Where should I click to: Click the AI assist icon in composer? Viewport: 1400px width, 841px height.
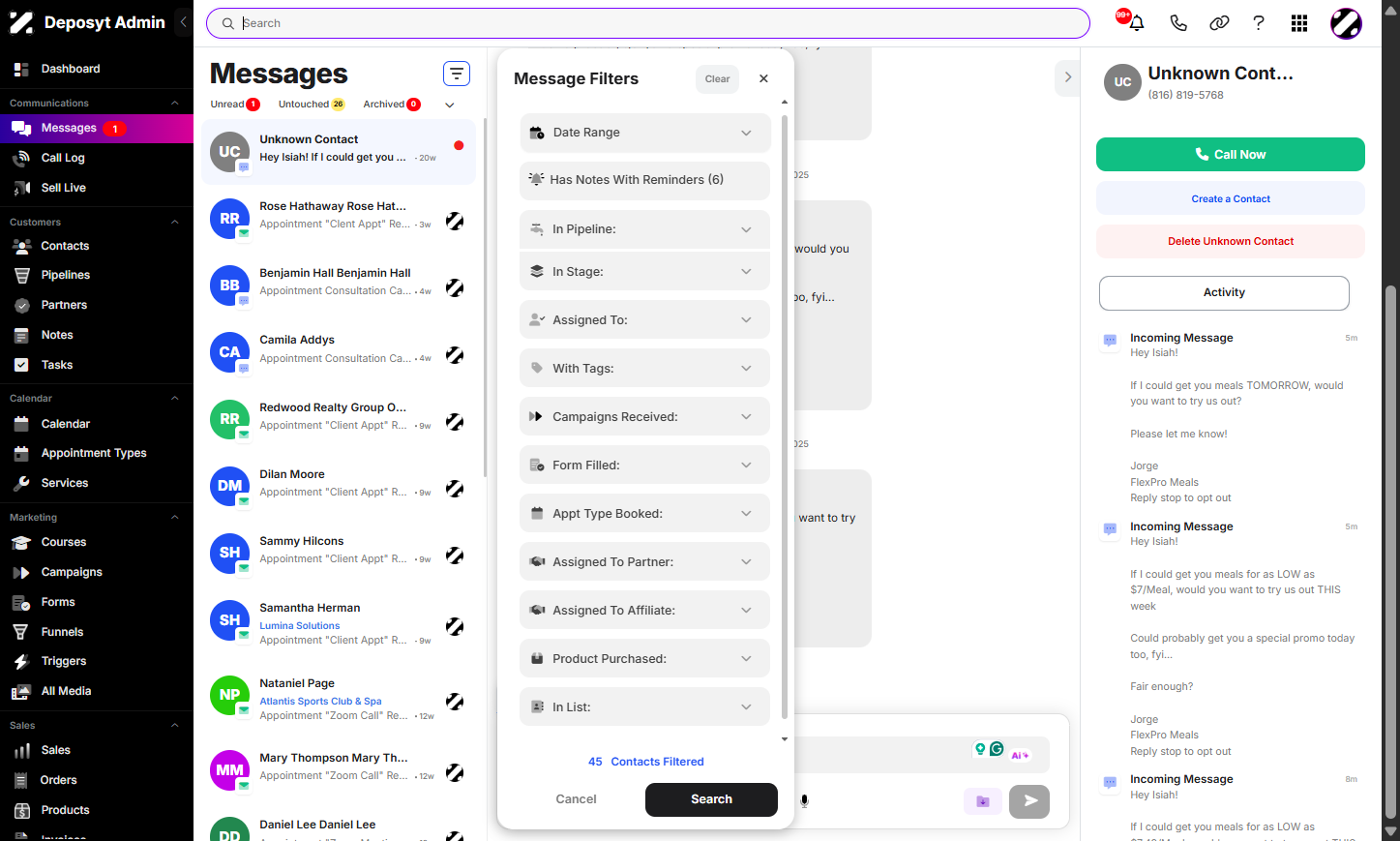[1020, 755]
